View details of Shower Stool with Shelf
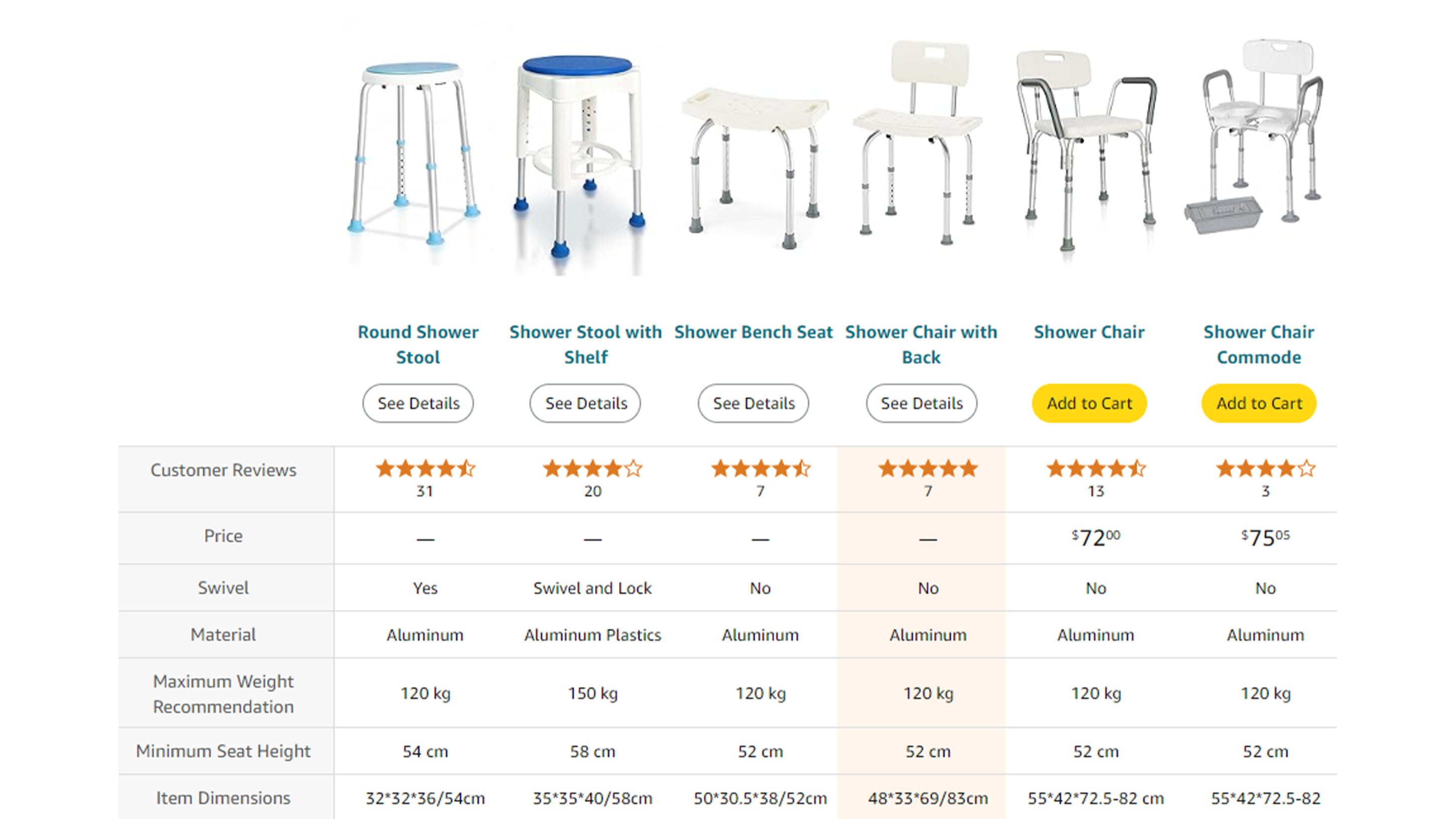 [585, 404]
